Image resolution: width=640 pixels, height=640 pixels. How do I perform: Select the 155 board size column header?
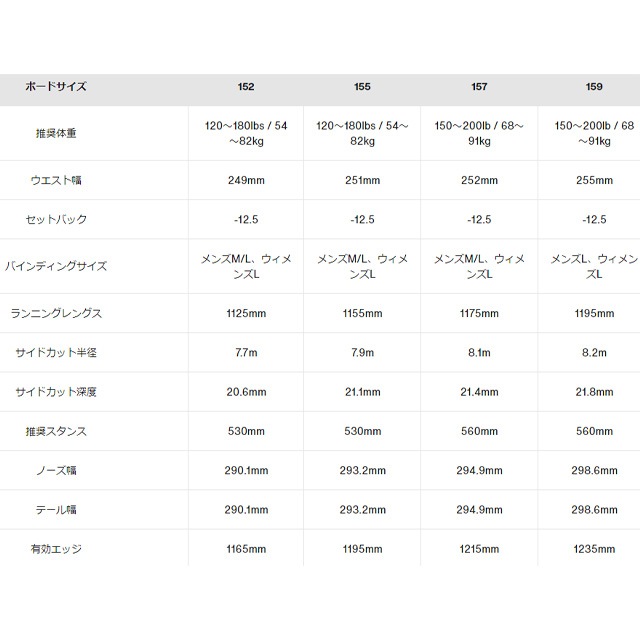point(362,87)
